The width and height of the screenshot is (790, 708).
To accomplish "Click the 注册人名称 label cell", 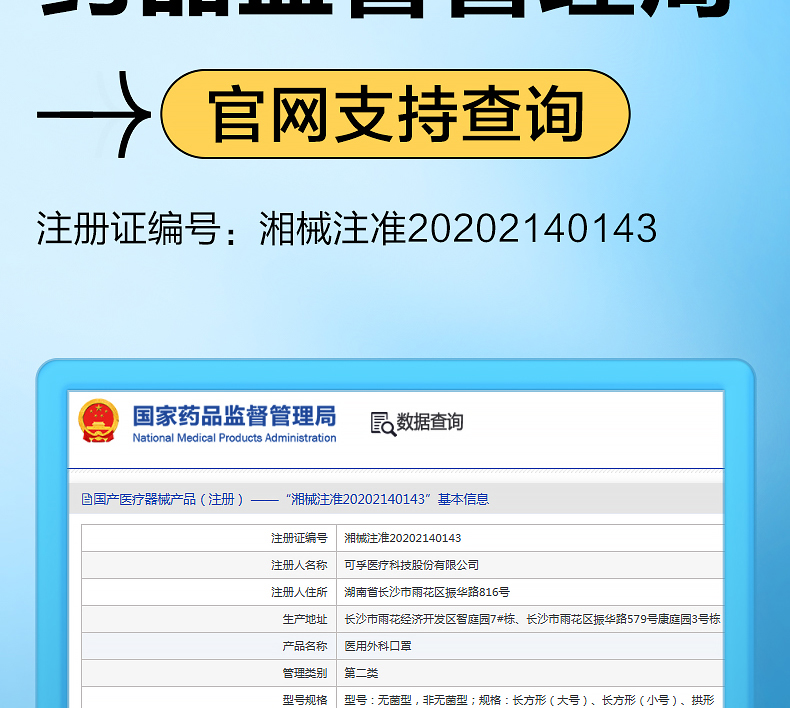I will (209, 565).
